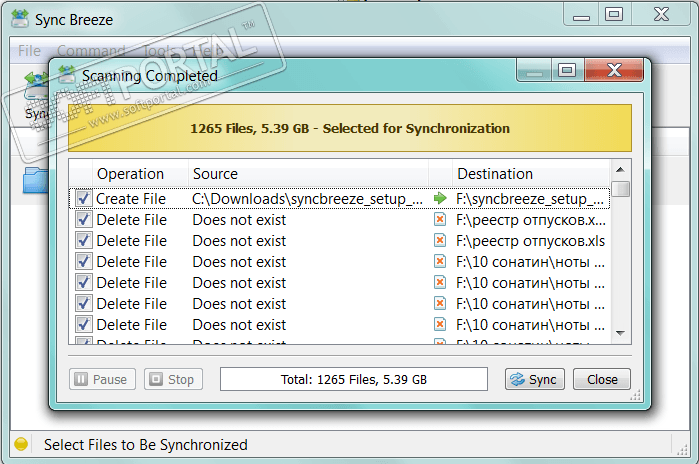Toggle checkbox of second Delete File row
Screen dimensions: 699x464
pyautogui.click(x=83, y=241)
